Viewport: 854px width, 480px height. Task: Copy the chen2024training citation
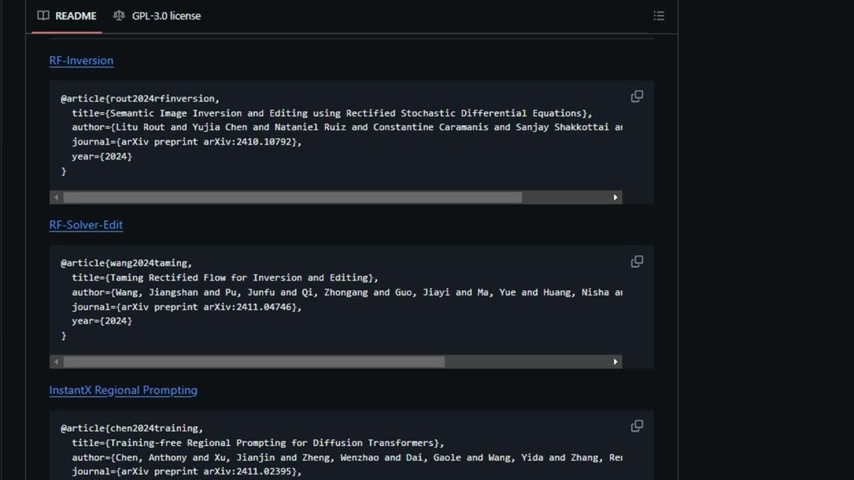(x=637, y=426)
